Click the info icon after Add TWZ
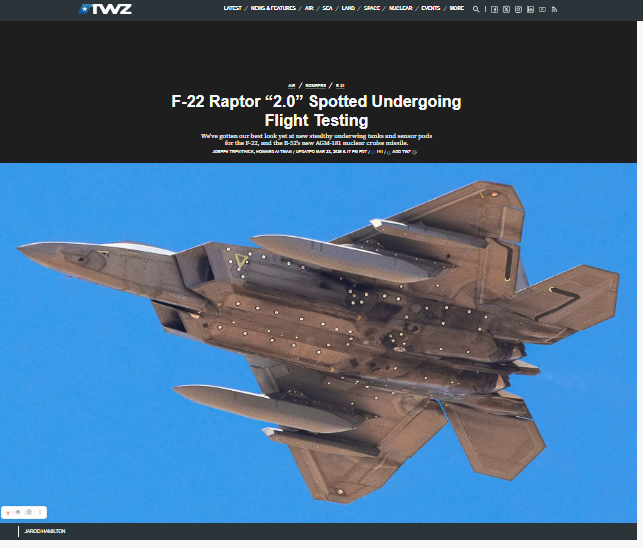Screen dimensions: 643x548 [414, 153]
